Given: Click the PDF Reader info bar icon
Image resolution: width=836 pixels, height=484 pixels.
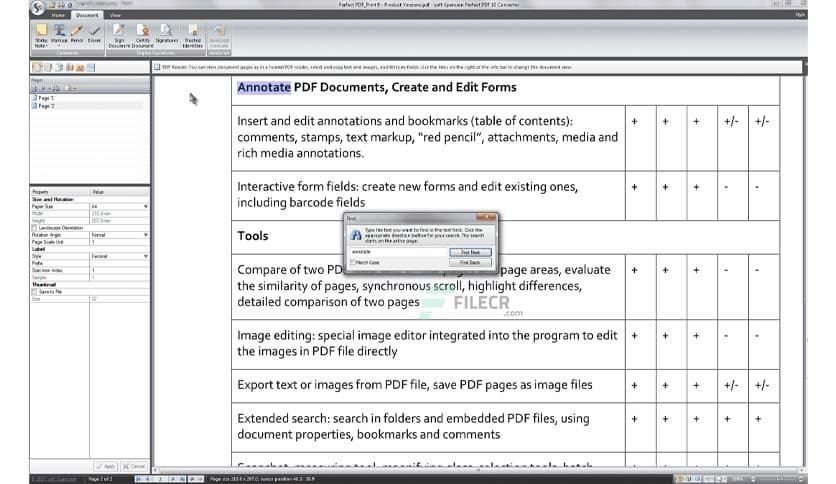Looking at the screenshot, I should pos(157,67).
